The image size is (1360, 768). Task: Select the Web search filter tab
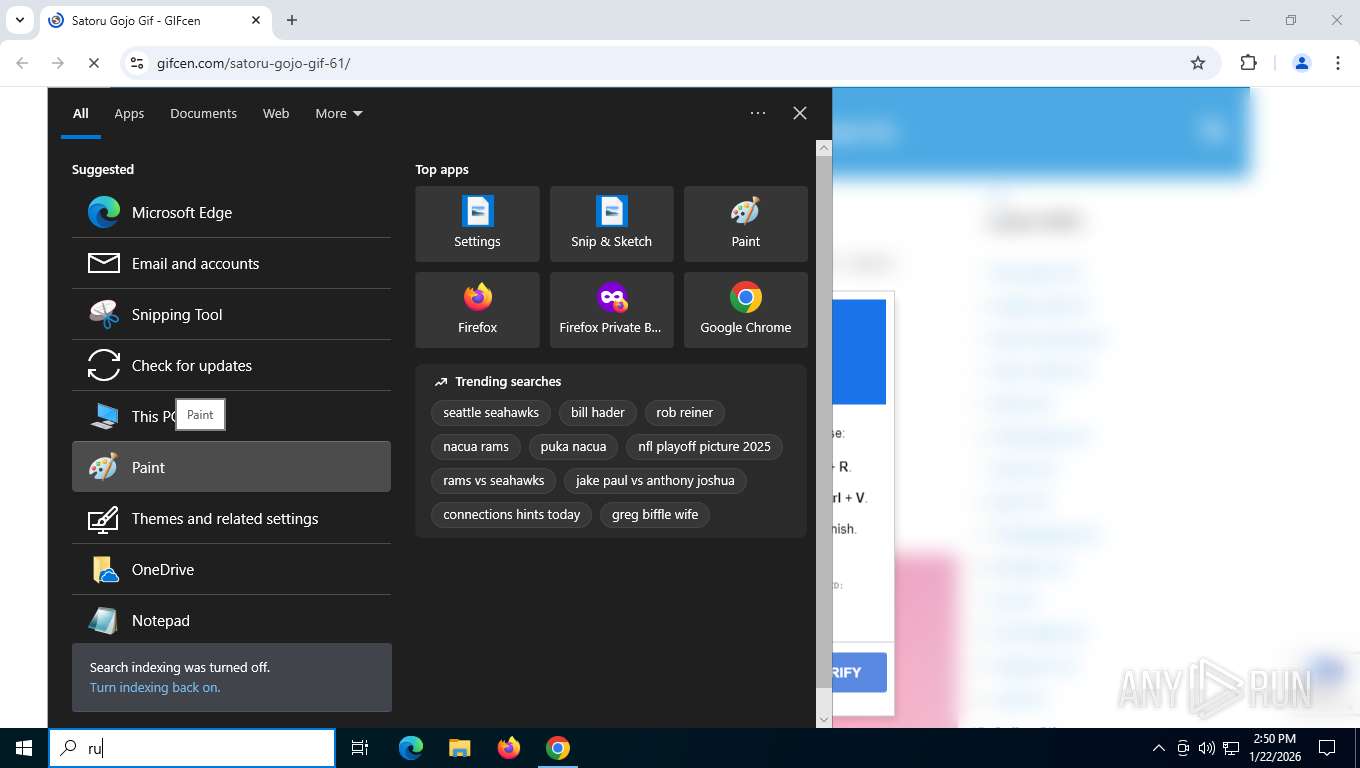point(276,114)
